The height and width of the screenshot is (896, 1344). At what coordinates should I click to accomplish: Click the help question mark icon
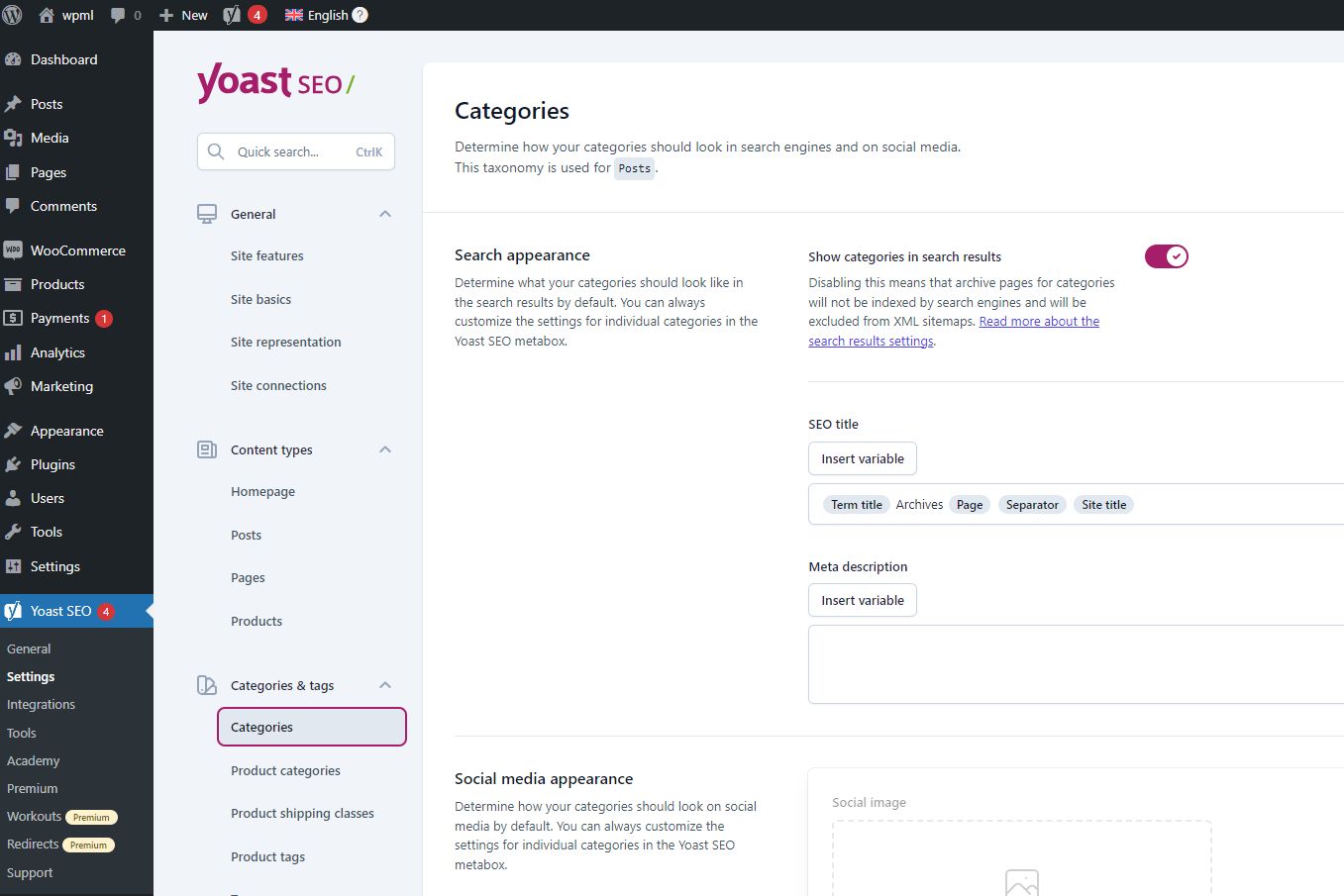tap(361, 15)
